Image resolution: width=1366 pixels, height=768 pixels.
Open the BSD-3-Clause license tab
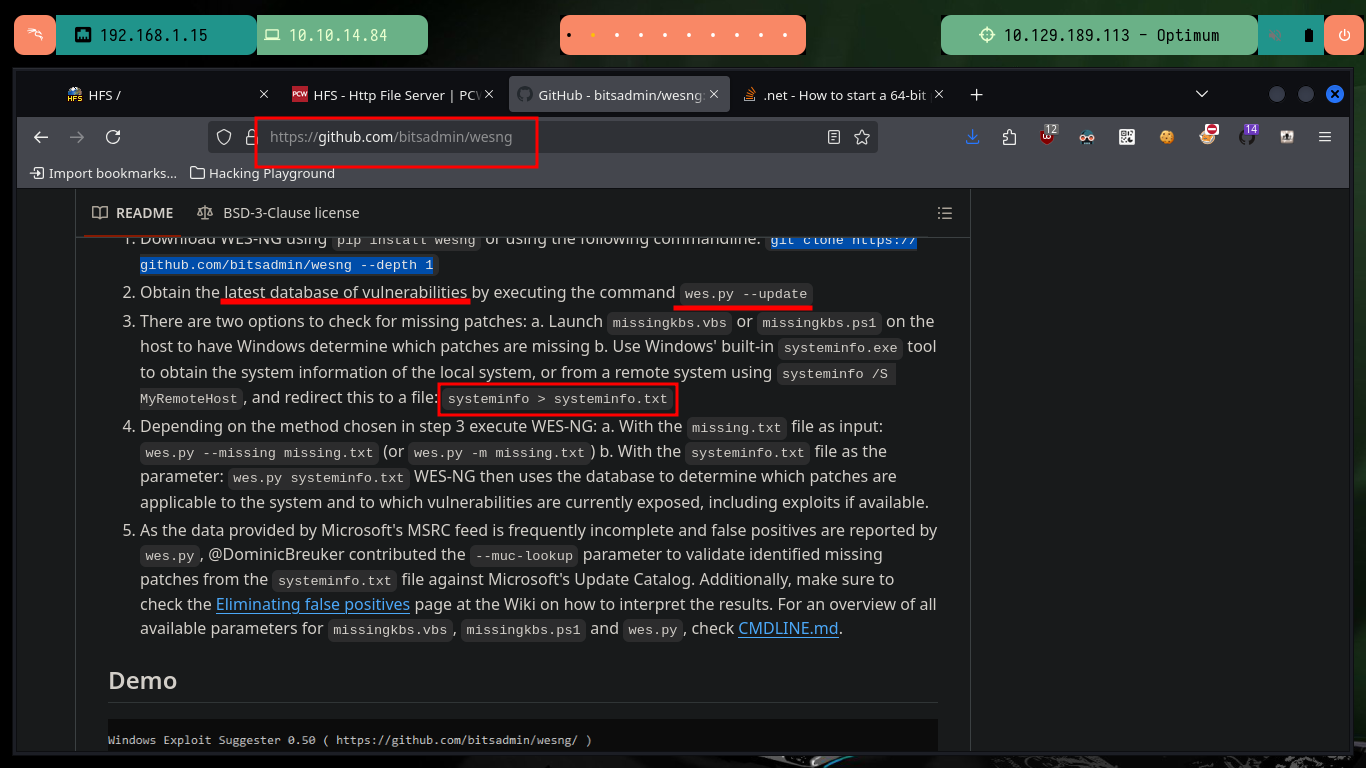pyautogui.click(x=278, y=213)
